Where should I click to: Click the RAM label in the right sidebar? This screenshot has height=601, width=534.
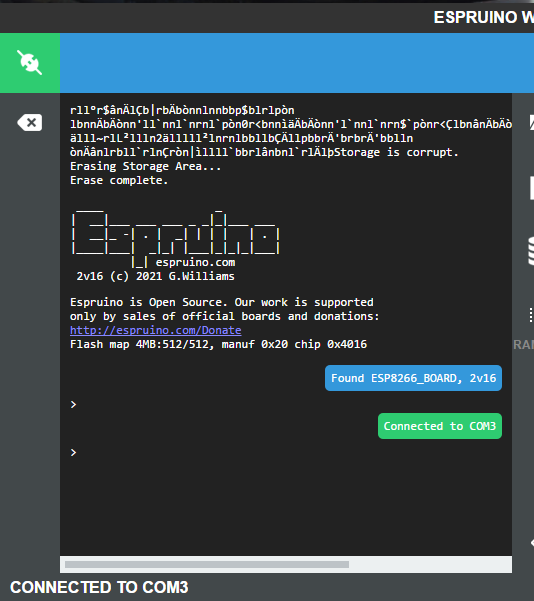[x=523, y=345]
